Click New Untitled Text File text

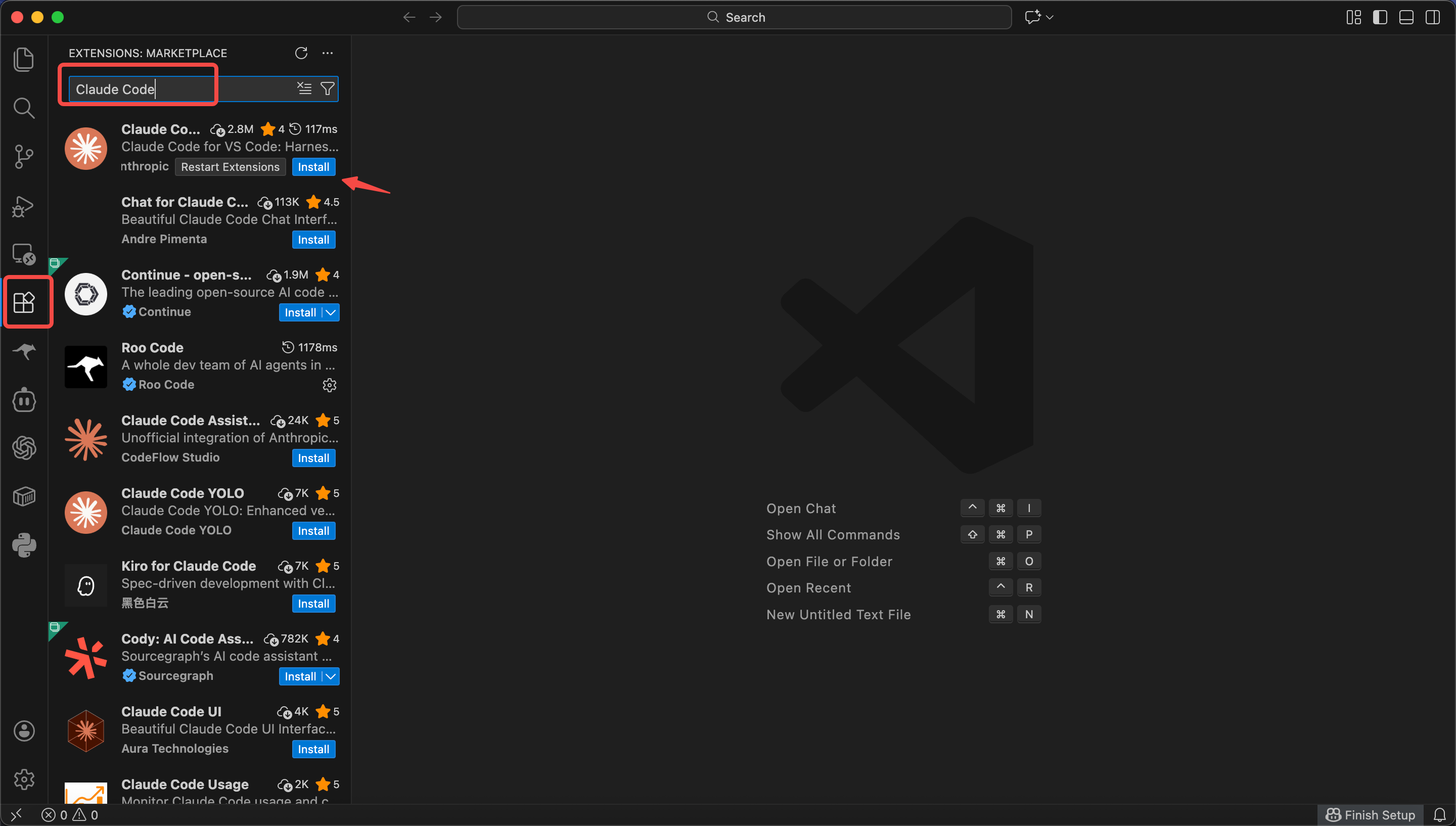(x=838, y=614)
